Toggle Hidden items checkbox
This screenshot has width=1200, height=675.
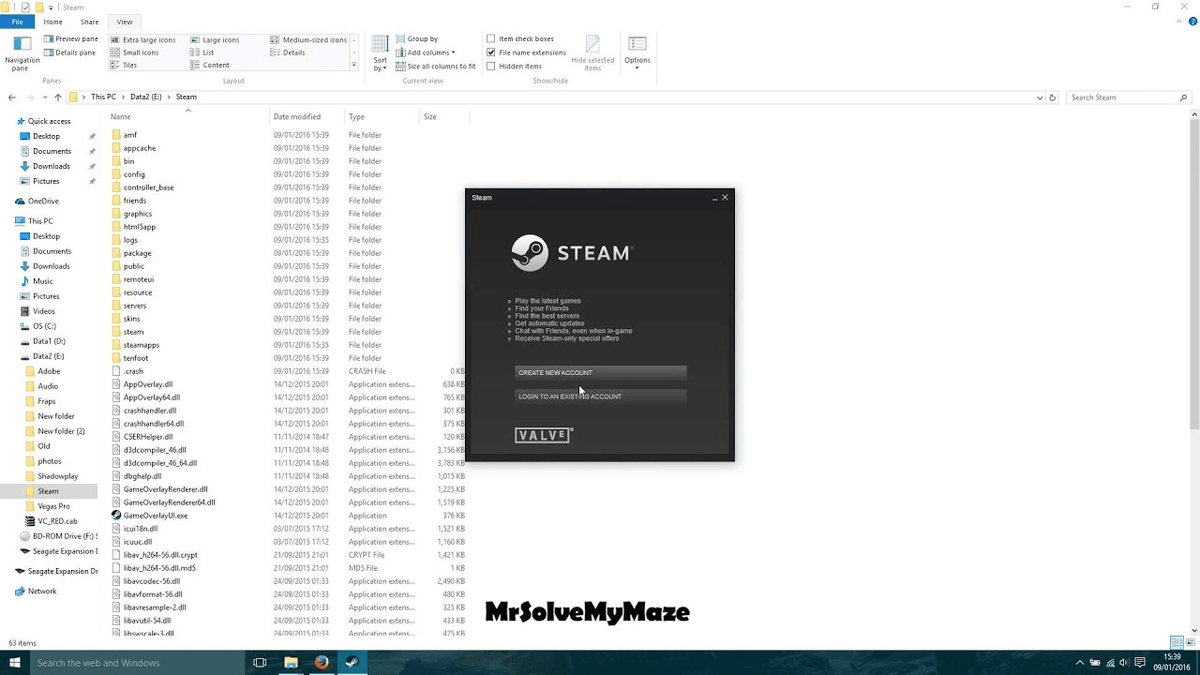click(x=491, y=66)
